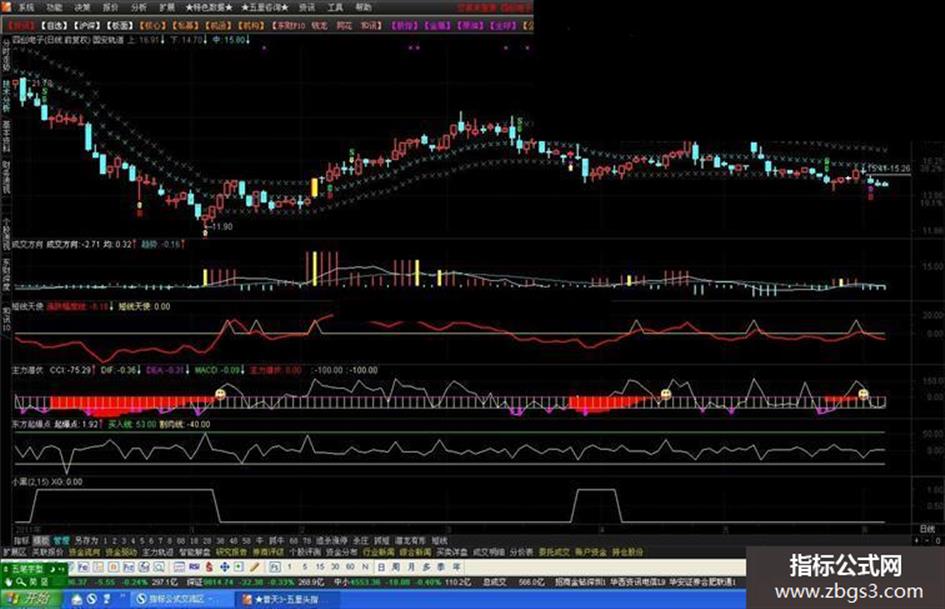Screen dimensions: 945x609
Task: Select the blue four-arrow move icon
Action: (224, 567)
